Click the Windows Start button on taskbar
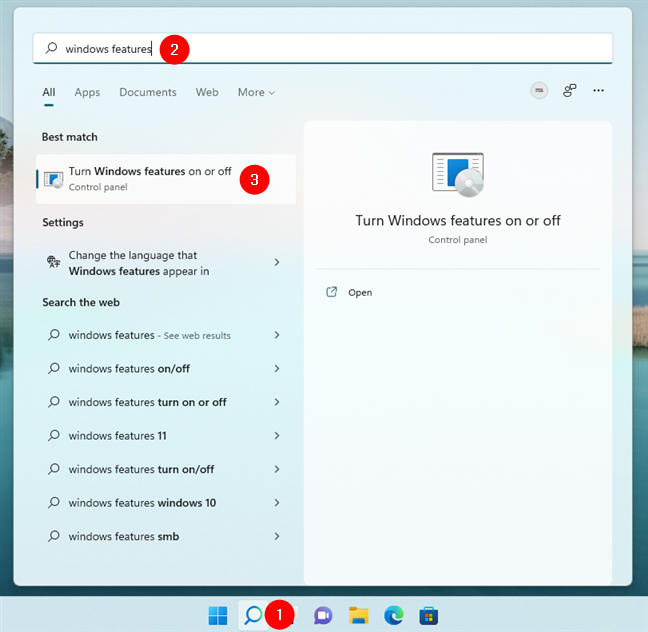The image size is (648, 632). pyautogui.click(x=218, y=615)
